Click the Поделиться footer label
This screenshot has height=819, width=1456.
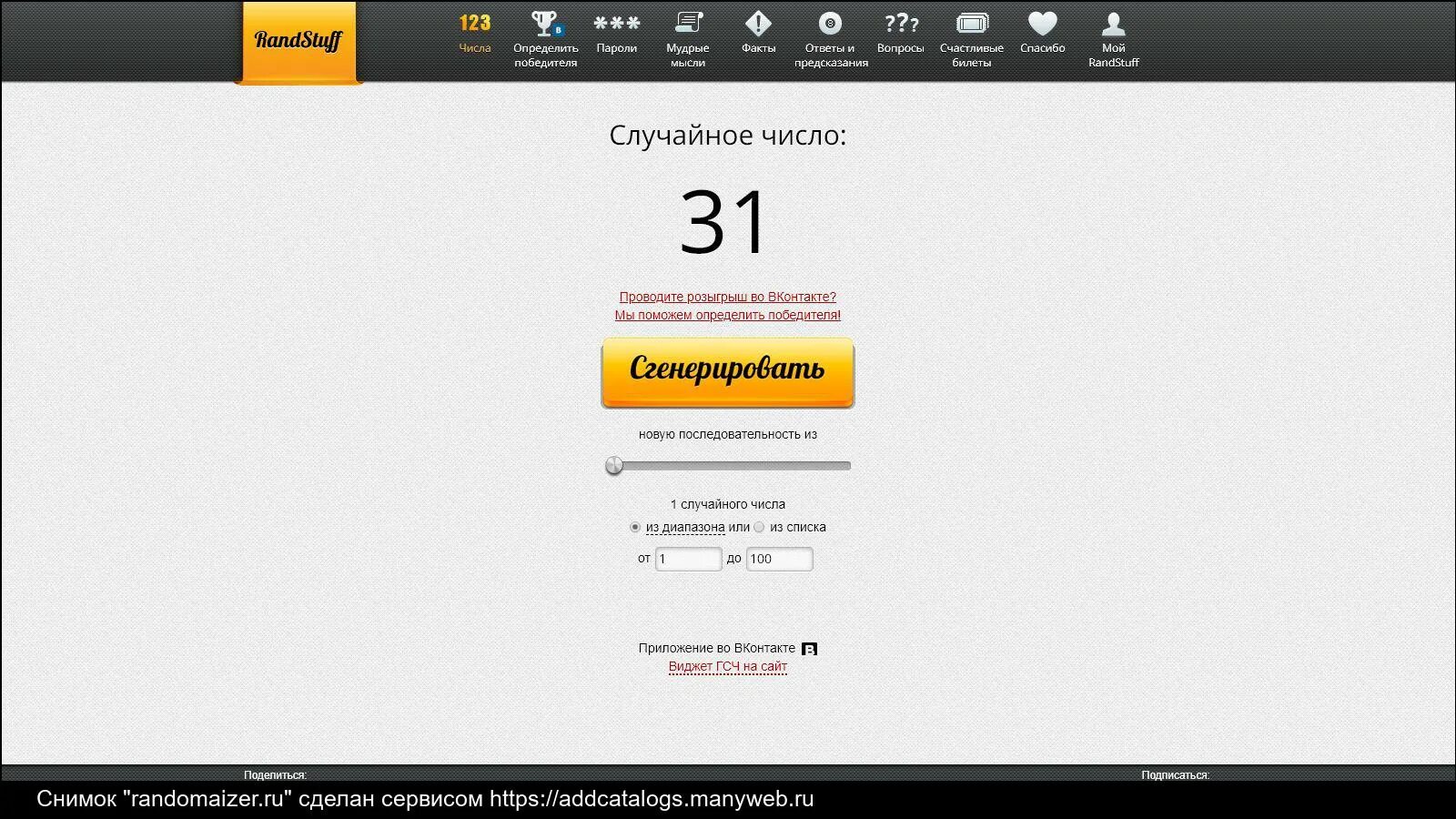(275, 775)
